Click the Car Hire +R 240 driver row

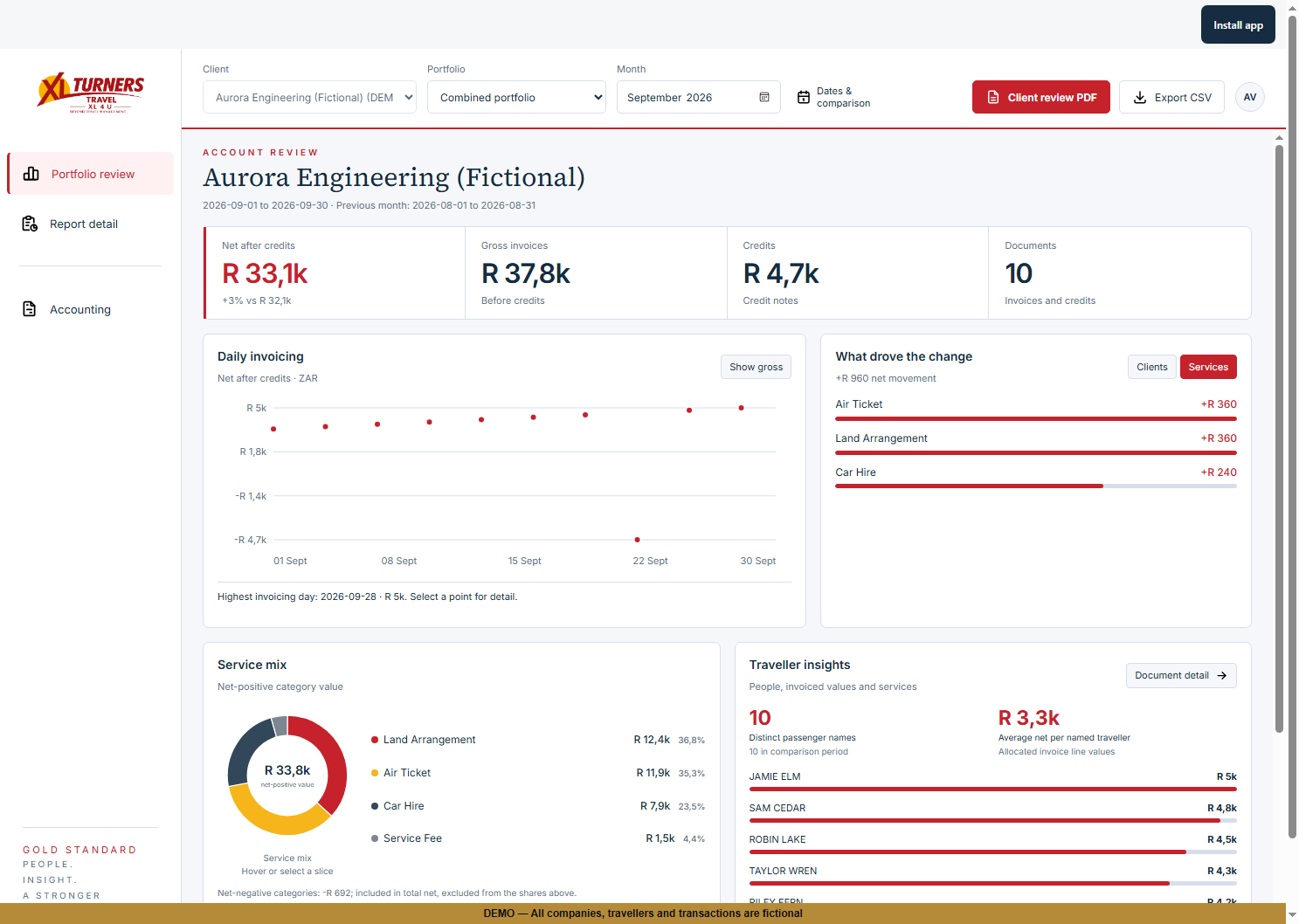click(1036, 477)
